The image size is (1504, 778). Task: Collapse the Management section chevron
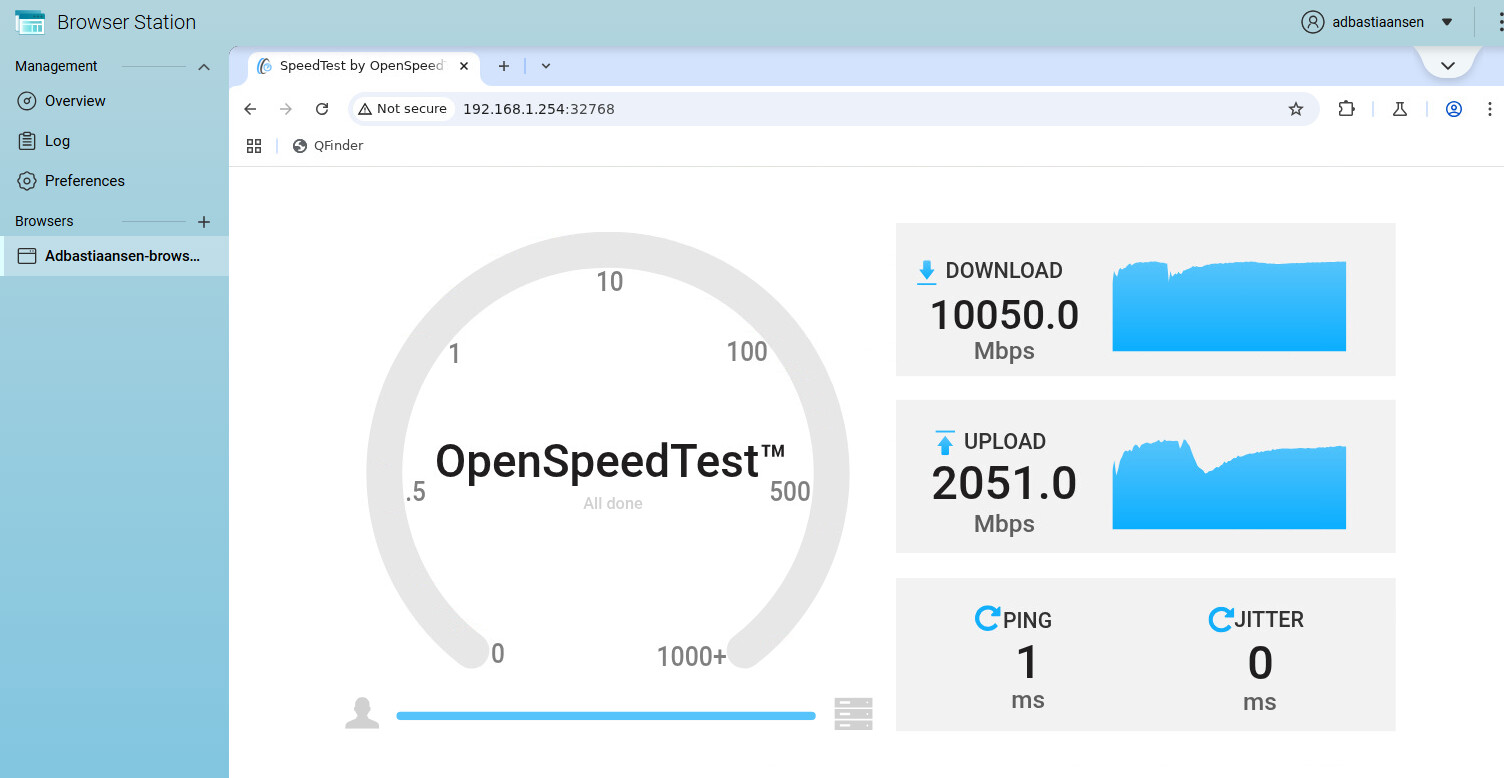click(204, 67)
